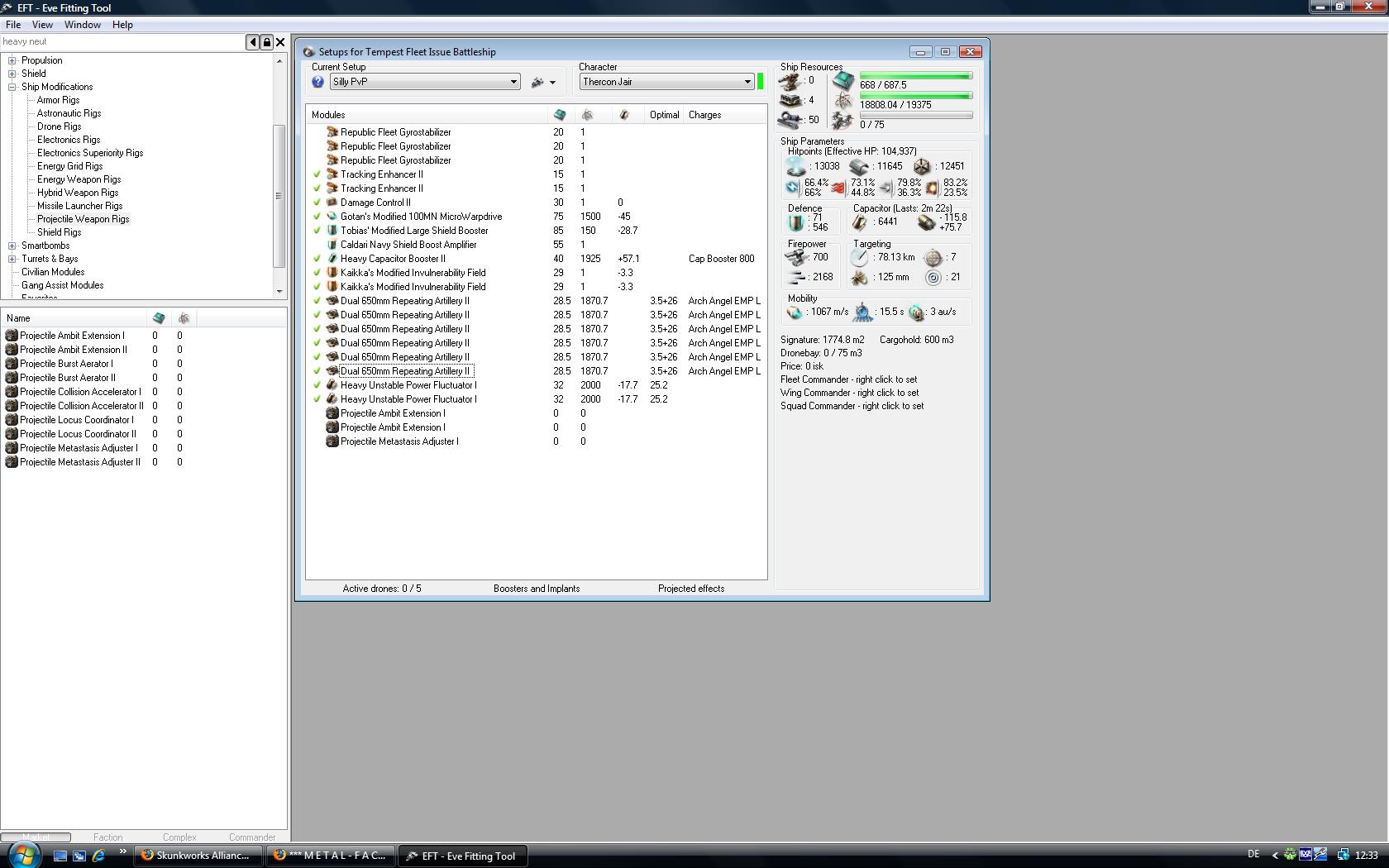Toggle first Kaikka's Modified Invulnerability Field checkmark
The width and height of the screenshot is (1389, 868).
(x=317, y=273)
